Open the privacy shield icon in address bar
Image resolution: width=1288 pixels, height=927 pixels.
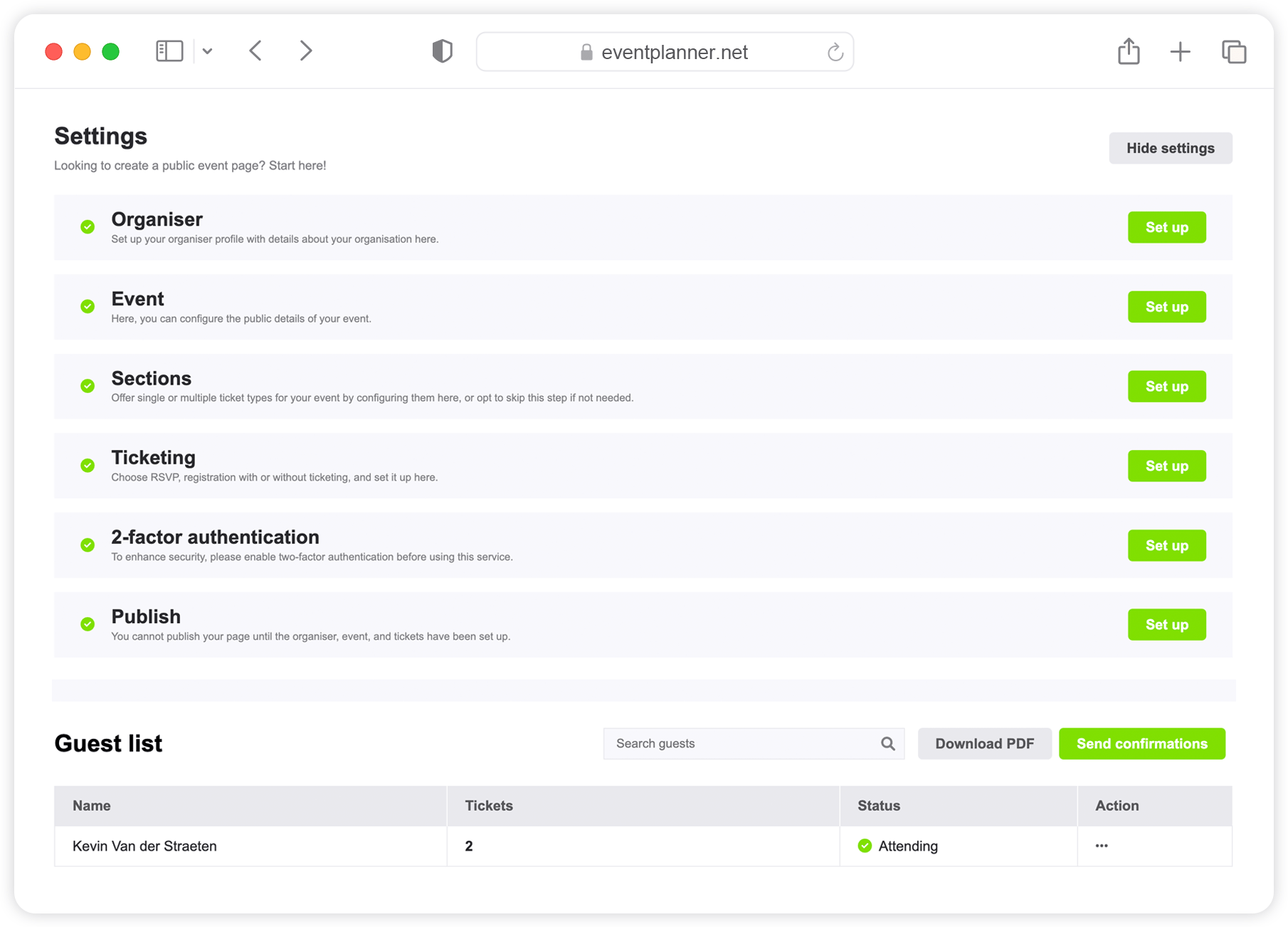(442, 51)
